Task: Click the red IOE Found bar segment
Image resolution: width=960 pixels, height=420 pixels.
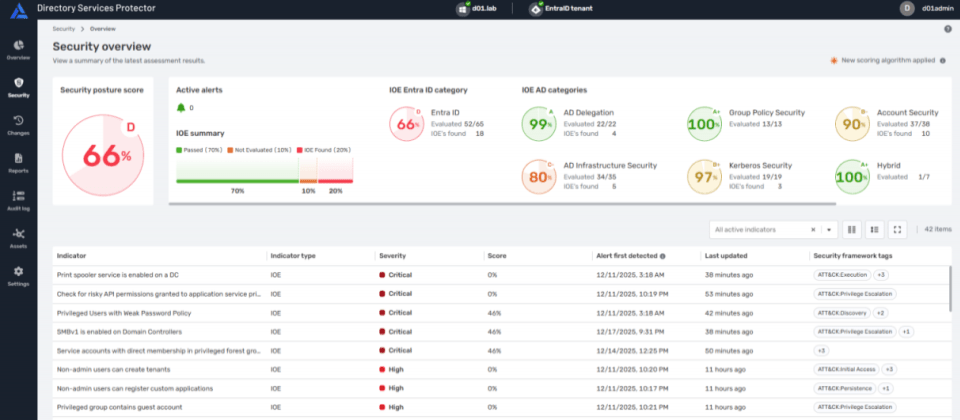Action: click(335, 181)
